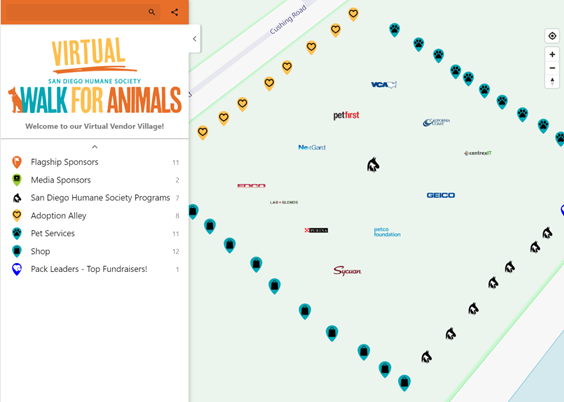Viewport: 564px width, 402px height.
Task: Open the Sycuan sponsor marker
Action: pos(347,271)
